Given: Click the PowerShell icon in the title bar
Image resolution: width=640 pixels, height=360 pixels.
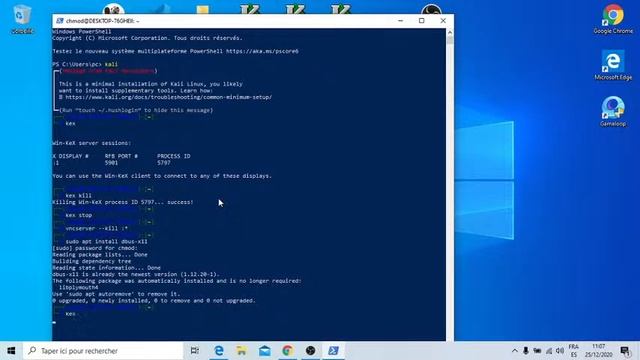Looking at the screenshot, I should (x=60, y=21).
